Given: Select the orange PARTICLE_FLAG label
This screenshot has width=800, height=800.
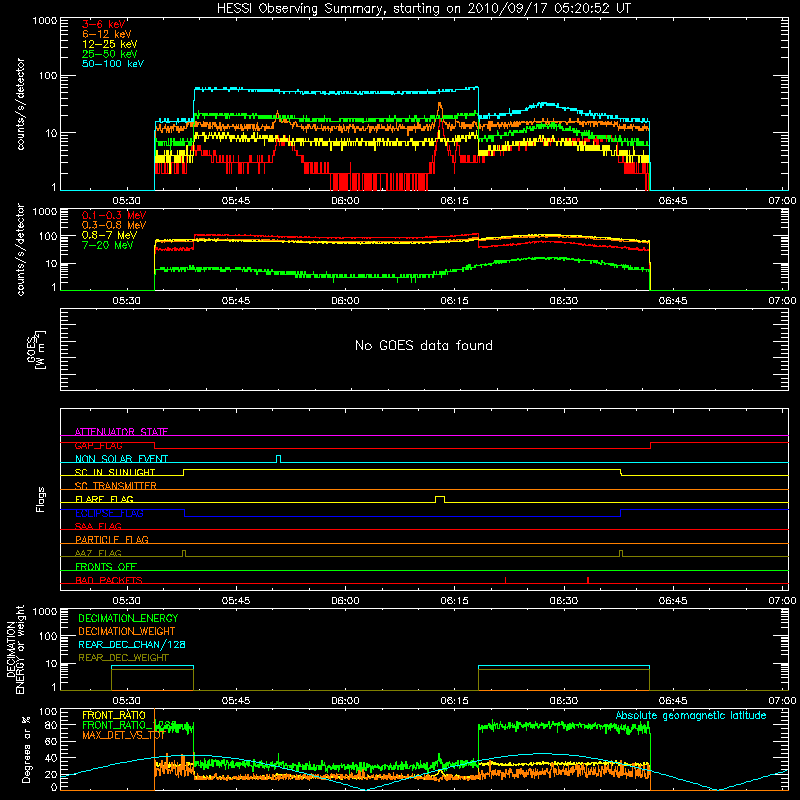Looking at the screenshot, I should coord(112,539).
